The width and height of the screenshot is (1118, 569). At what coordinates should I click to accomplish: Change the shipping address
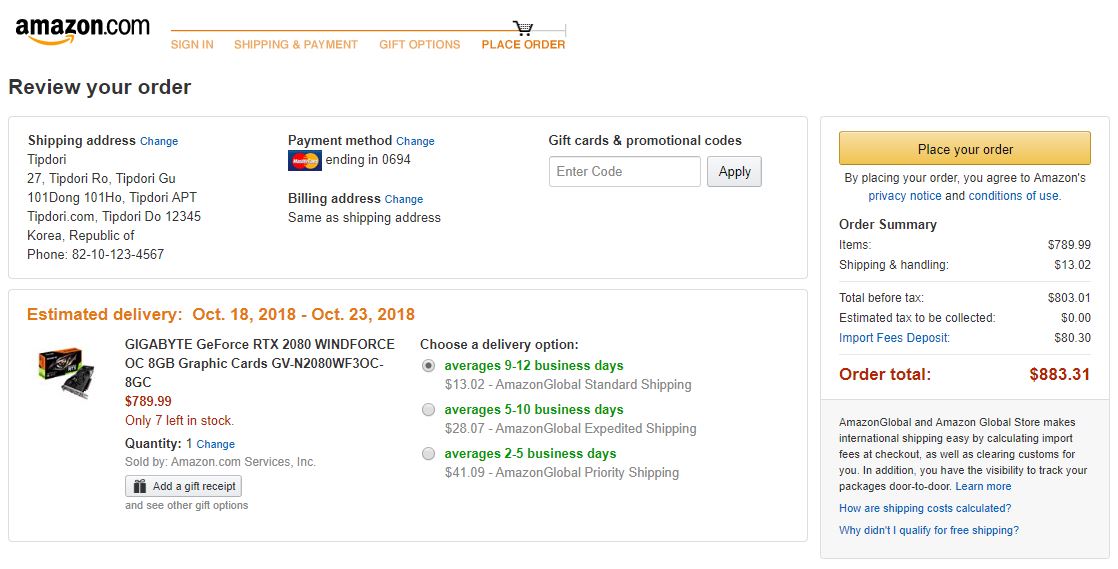click(159, 142)
